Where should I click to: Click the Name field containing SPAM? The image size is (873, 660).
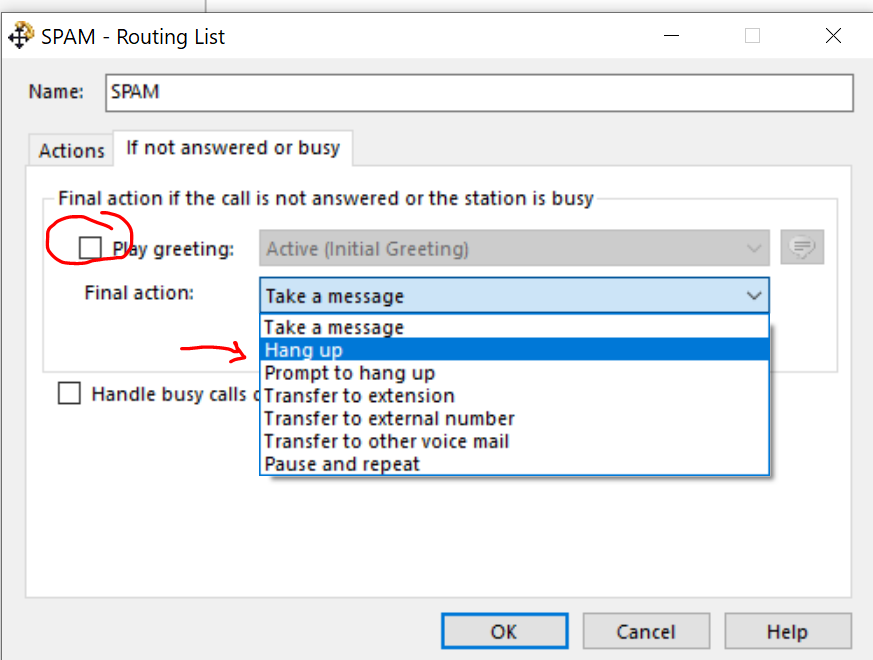pyautogui.click(x=479, y=92)
